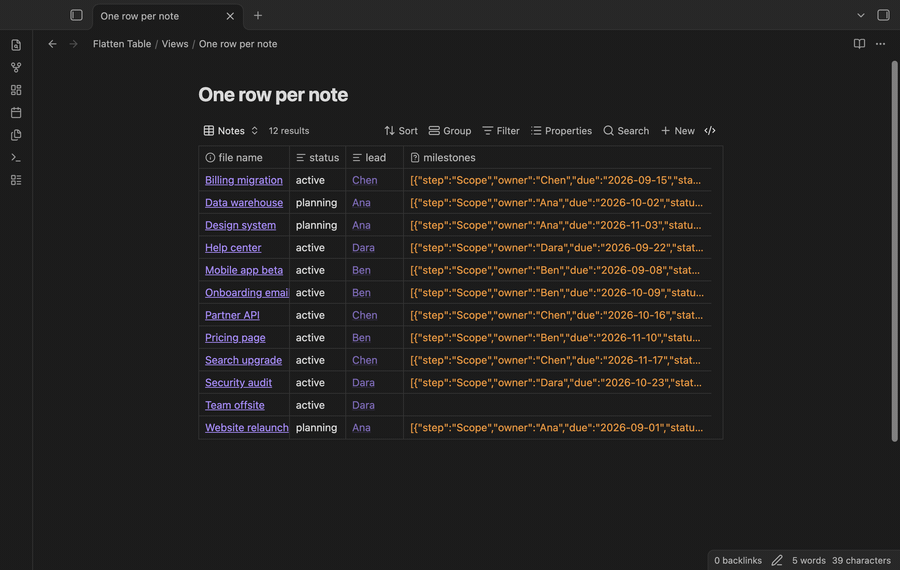Open the Design system note
The image size is (900, 570).
click(240, 225)
